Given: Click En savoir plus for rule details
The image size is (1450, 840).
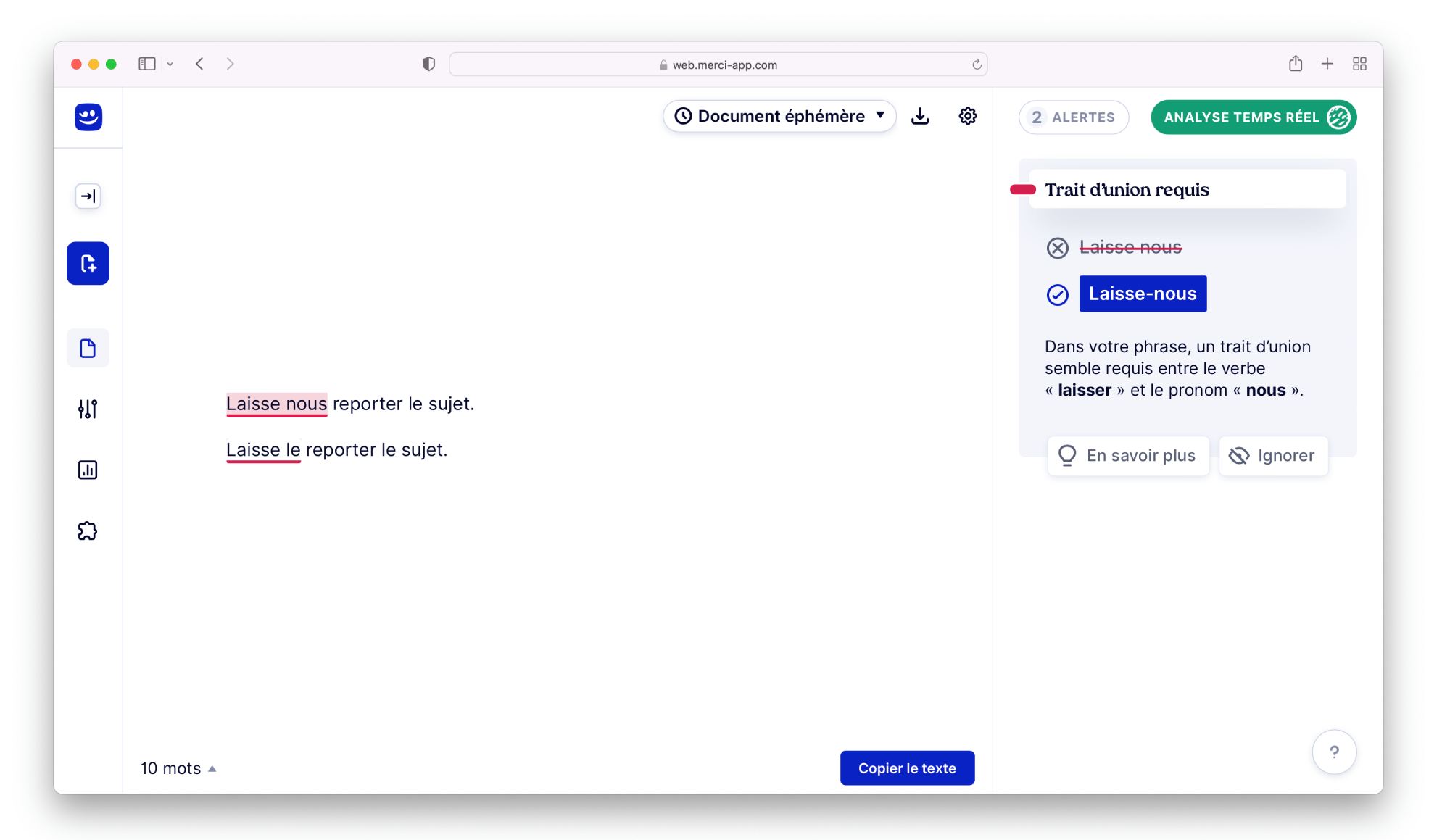Looking at the screenshot, I should tap(1128, 456).
